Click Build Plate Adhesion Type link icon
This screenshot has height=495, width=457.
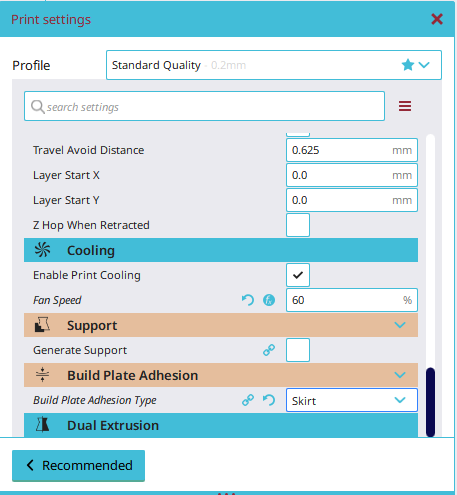pyautogui.click(x=248, y=400)
